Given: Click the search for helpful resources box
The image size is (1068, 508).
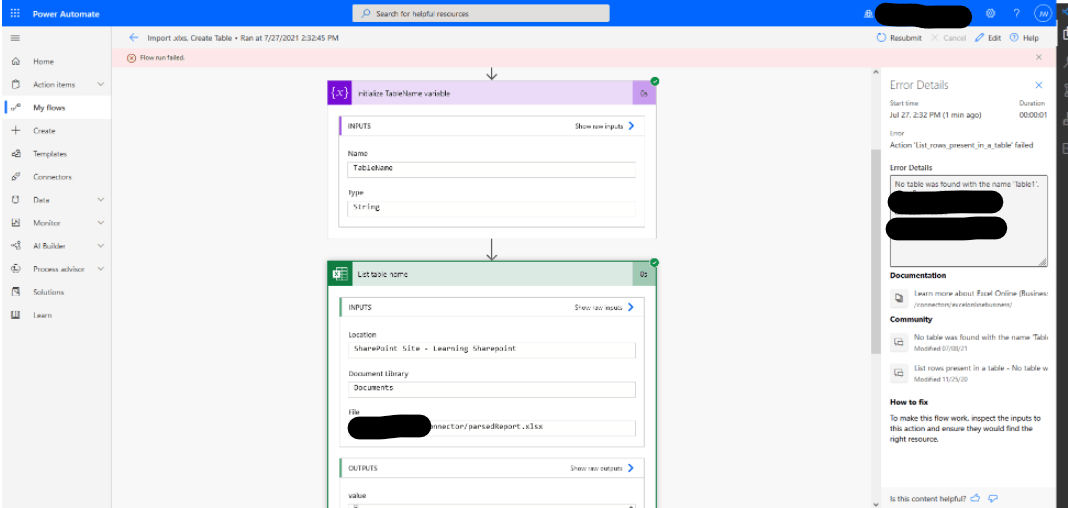Looking at the screenshot, I should pos(481,14).
